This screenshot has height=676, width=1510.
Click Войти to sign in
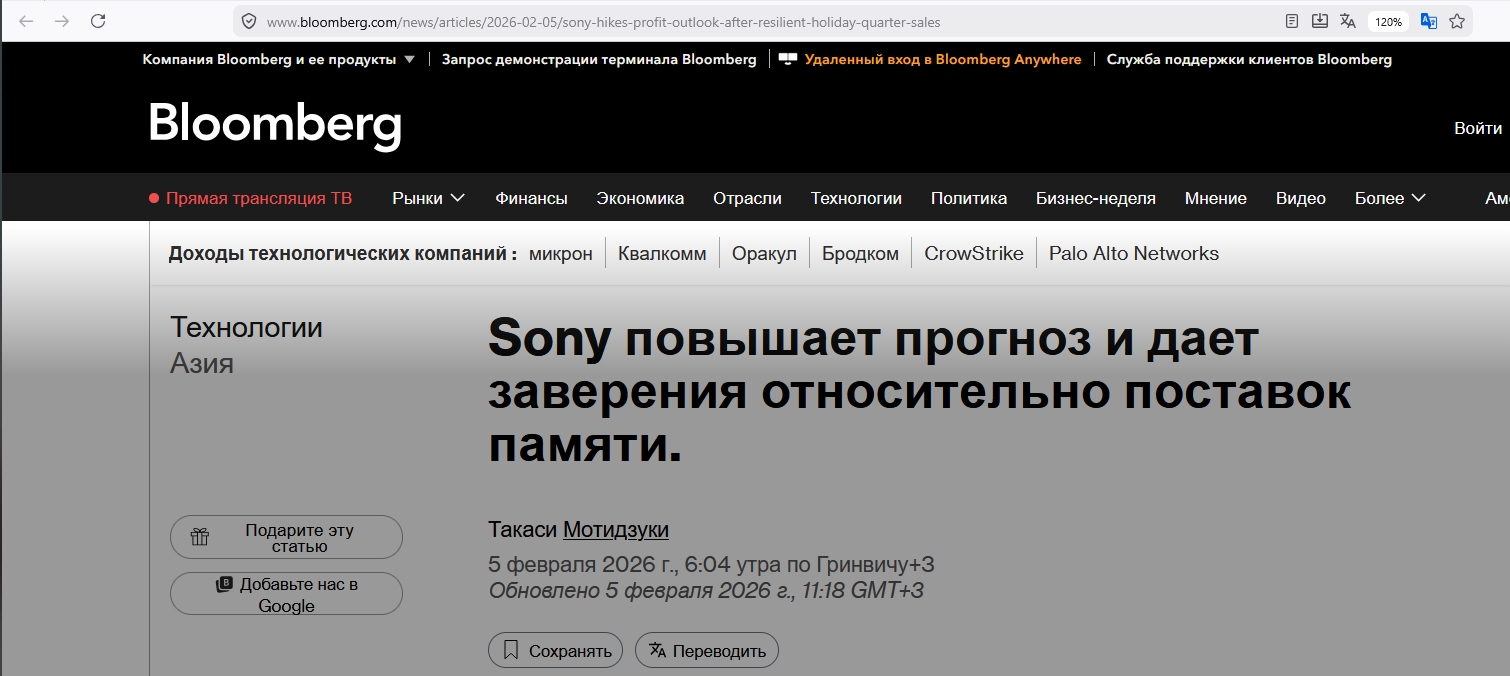click(1478, 128)
